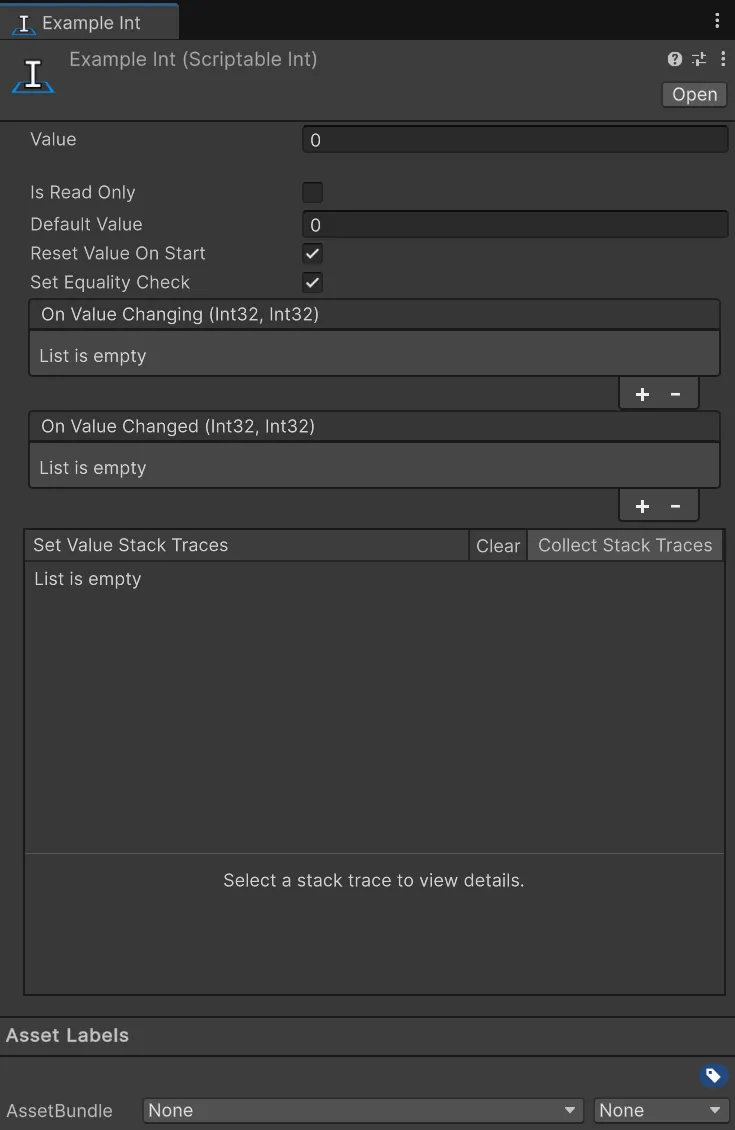Open the inspector kebab menu icon
735x1130 pixels.
tap(723, 59)
